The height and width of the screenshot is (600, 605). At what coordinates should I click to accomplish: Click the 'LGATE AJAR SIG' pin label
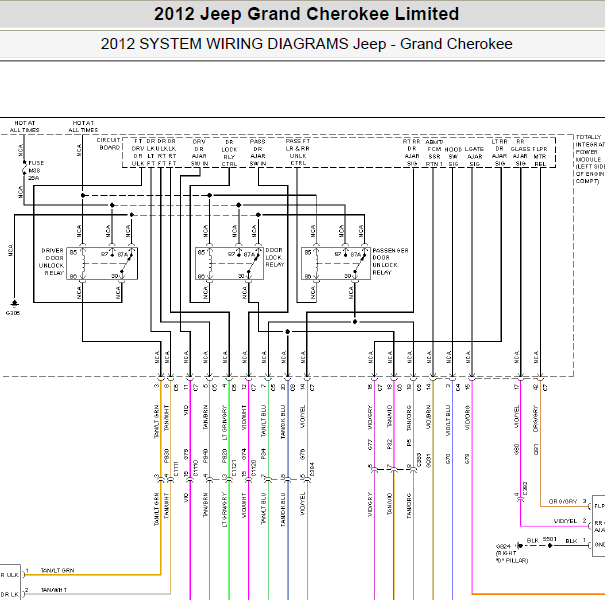pyautogui.click(x=474, y=156)
